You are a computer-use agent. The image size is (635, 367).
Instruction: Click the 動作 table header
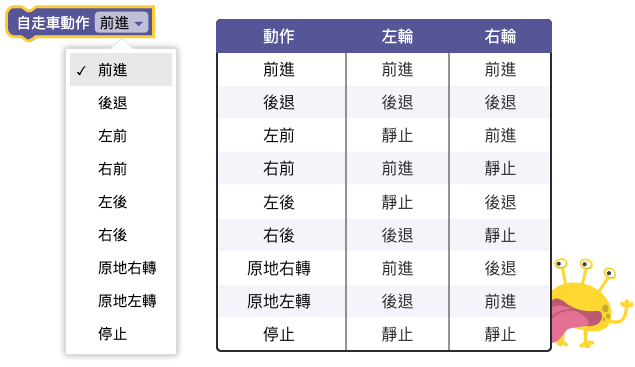click(x=279, y=36)
